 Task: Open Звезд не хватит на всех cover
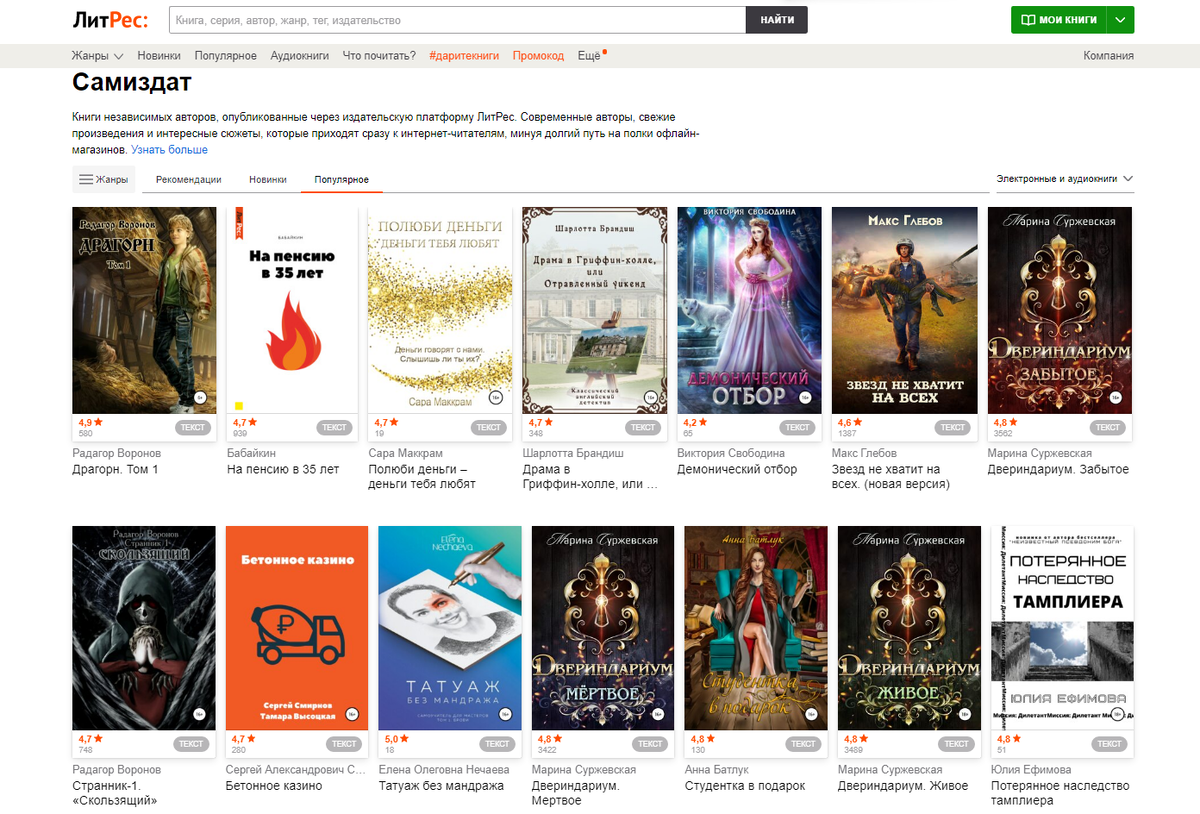[x=904, y=310]
